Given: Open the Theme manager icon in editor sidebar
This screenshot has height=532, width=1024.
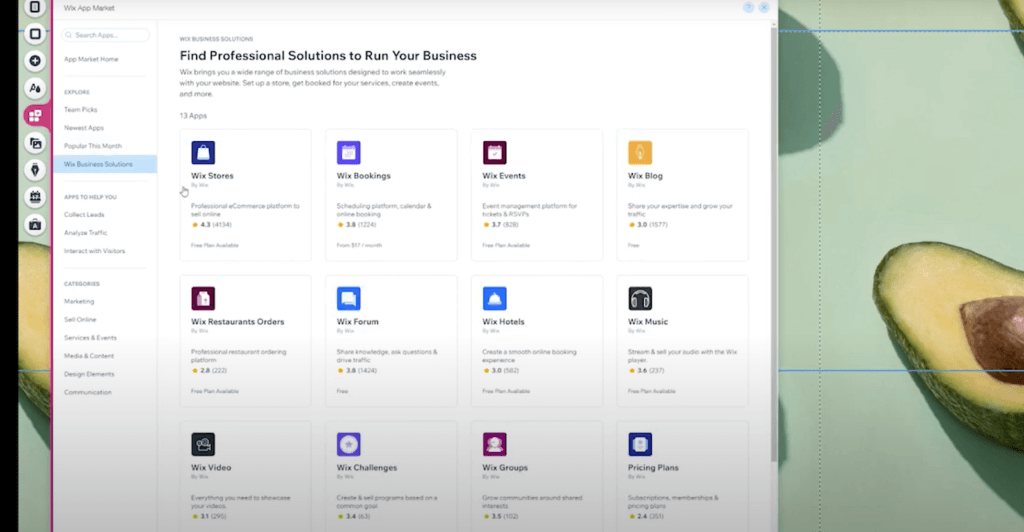Looking at the screenshot, I should pyautogui.click(x=35, y=88).
